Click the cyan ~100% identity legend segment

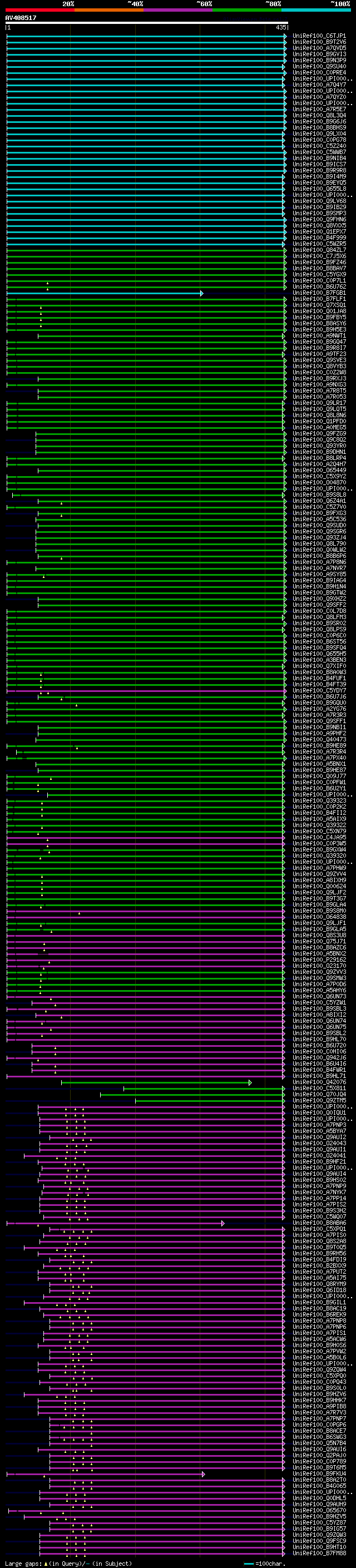pyautogui.click(x=316, y=10)
